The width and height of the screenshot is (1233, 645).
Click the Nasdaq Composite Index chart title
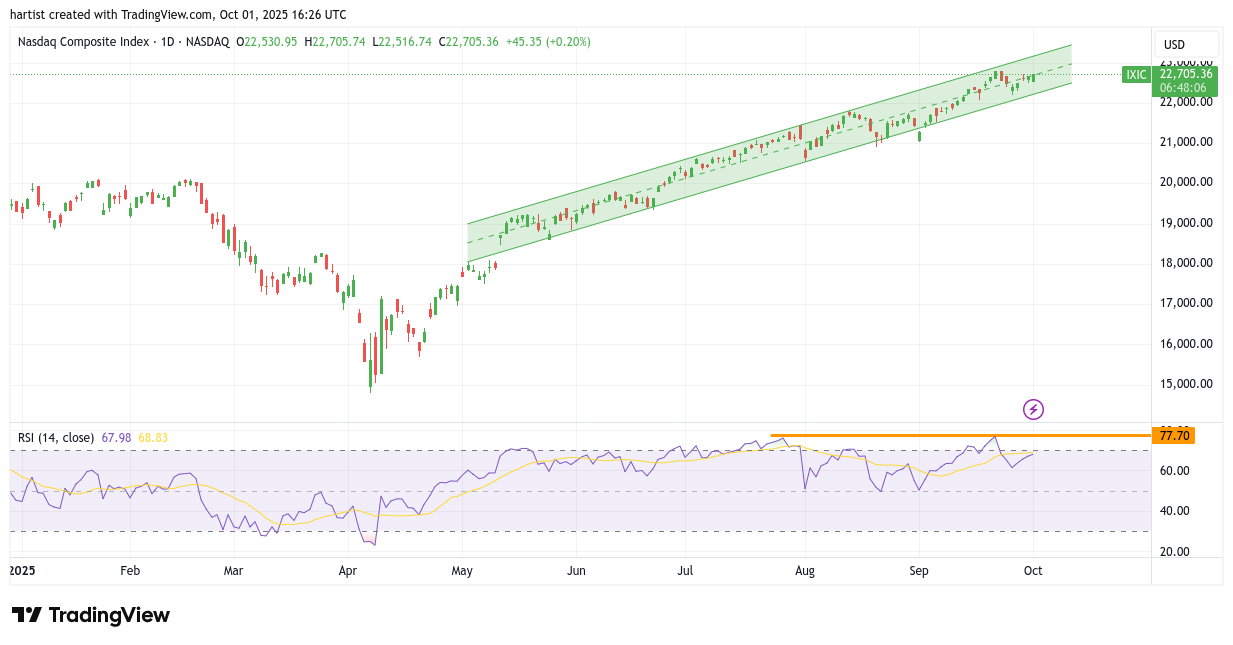pyautogui.click(x=83, y=42)
